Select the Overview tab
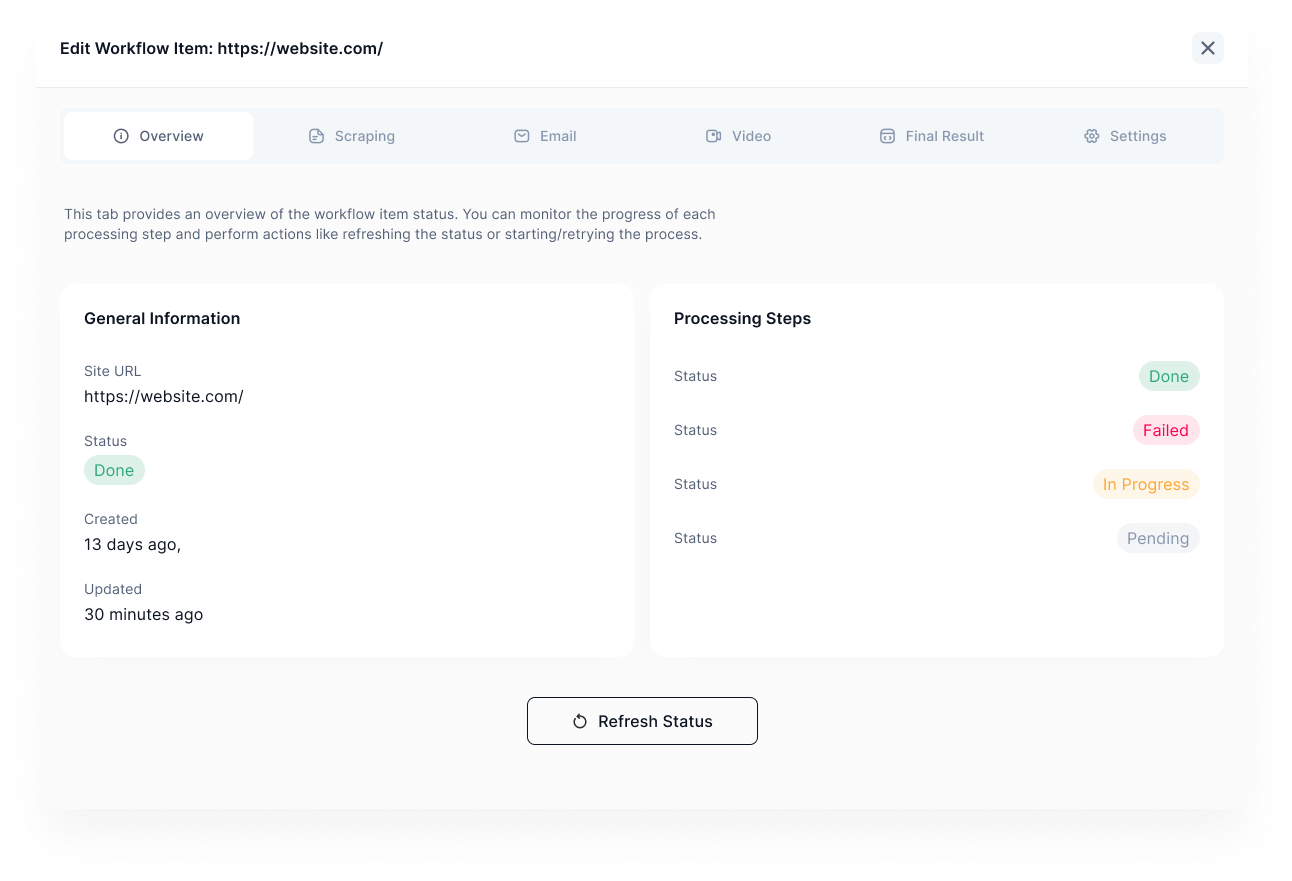1292x881 pixels. (158, 136)
